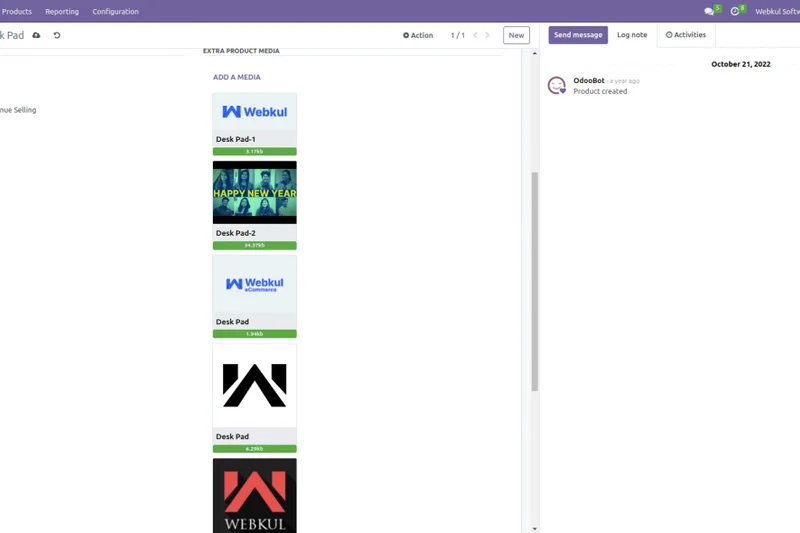Click the OdooBot author name

(589, 81)
